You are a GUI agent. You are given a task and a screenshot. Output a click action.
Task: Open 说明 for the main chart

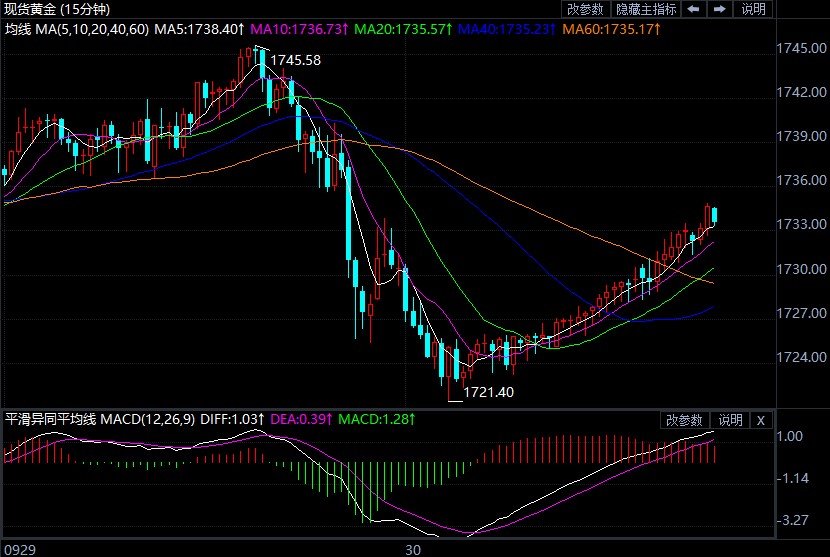point(753,9)
